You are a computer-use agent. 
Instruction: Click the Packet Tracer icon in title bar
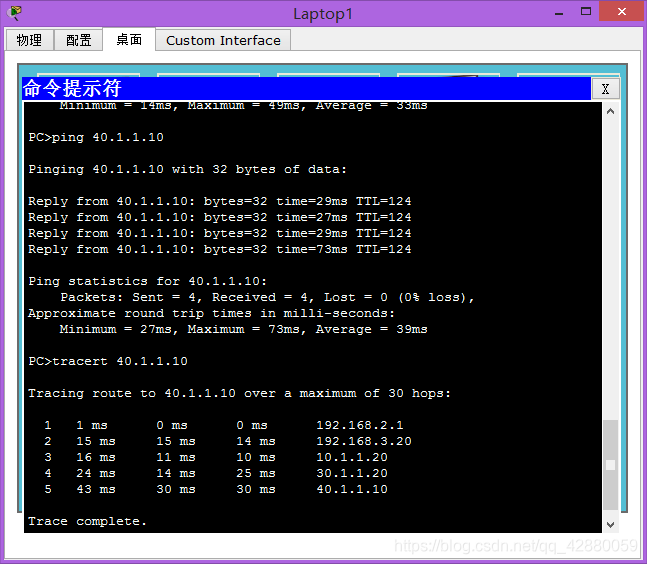[14, 13]
